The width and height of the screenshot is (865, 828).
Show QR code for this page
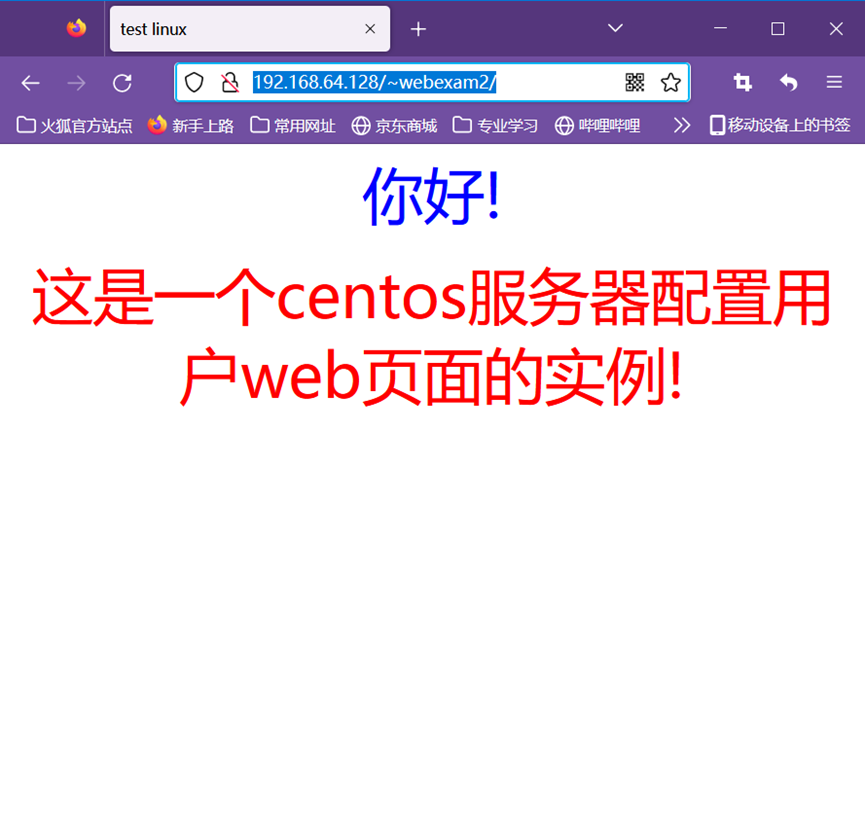point(635,83)
